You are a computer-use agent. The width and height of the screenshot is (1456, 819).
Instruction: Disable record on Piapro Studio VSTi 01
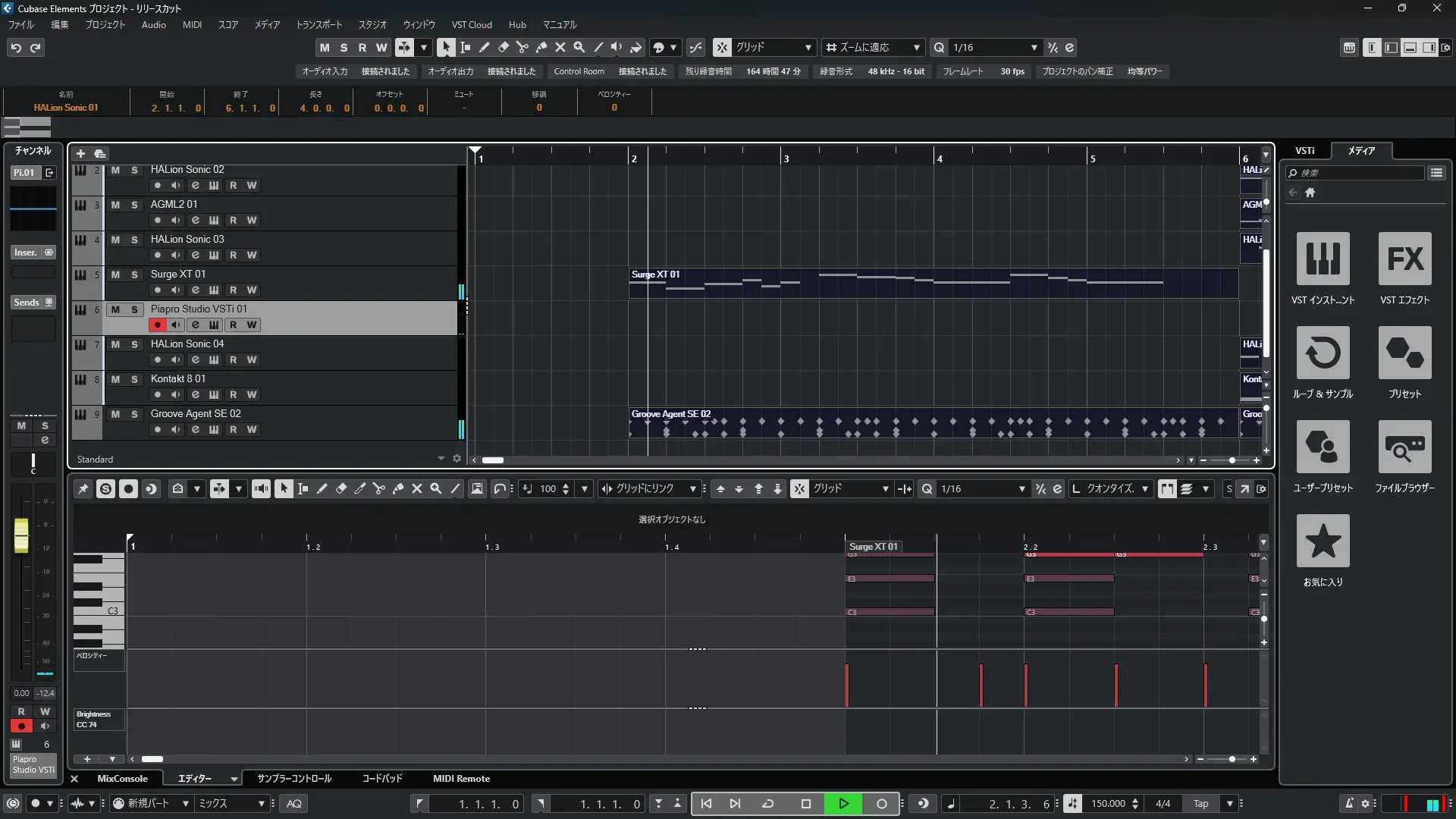click(157, 325)
